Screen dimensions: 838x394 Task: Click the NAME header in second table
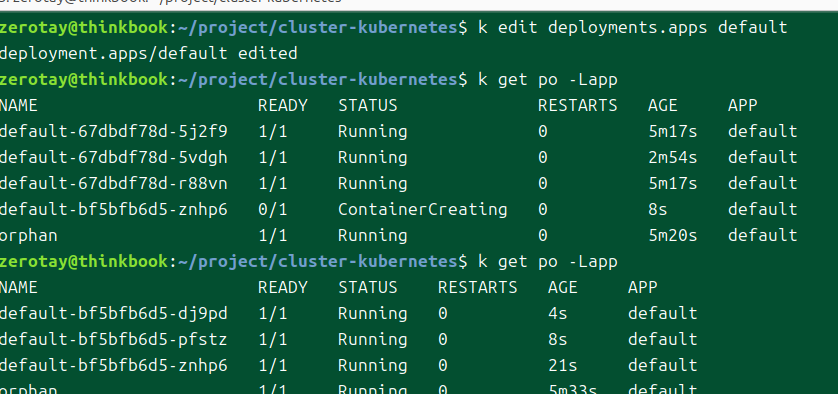[19, 288]
